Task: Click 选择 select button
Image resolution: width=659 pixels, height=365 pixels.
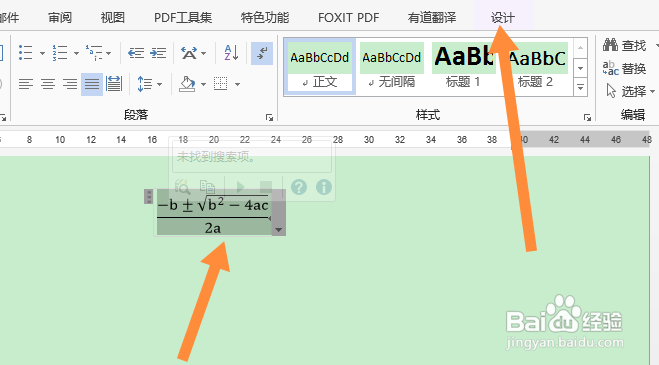Action: point(630,91)
